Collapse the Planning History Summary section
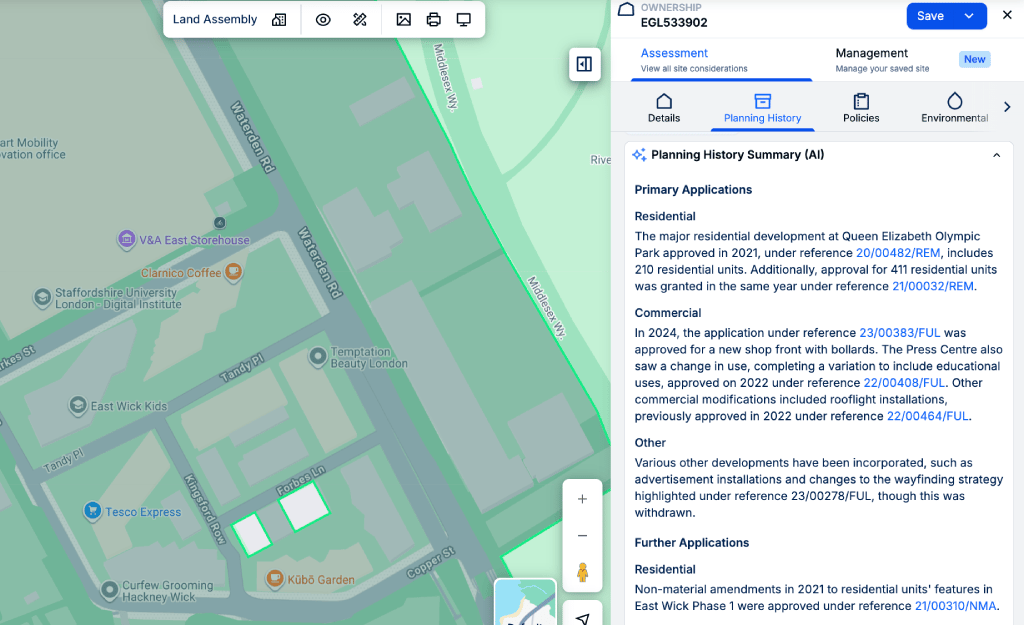 tap(996, 155)
